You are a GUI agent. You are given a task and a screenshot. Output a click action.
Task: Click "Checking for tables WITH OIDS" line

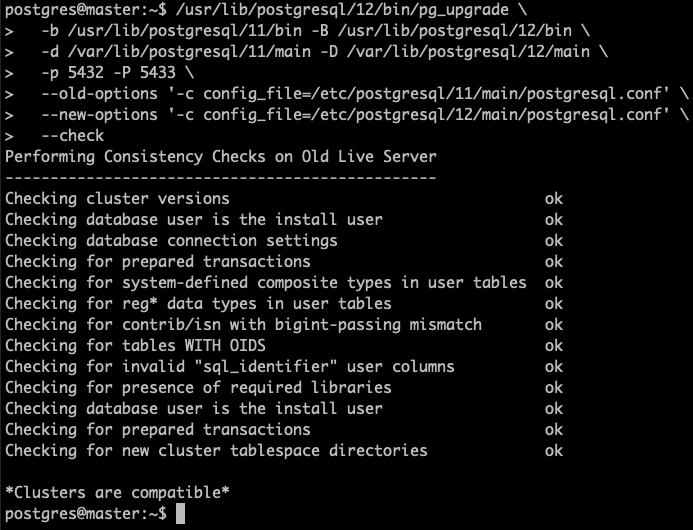coord(135,346)
